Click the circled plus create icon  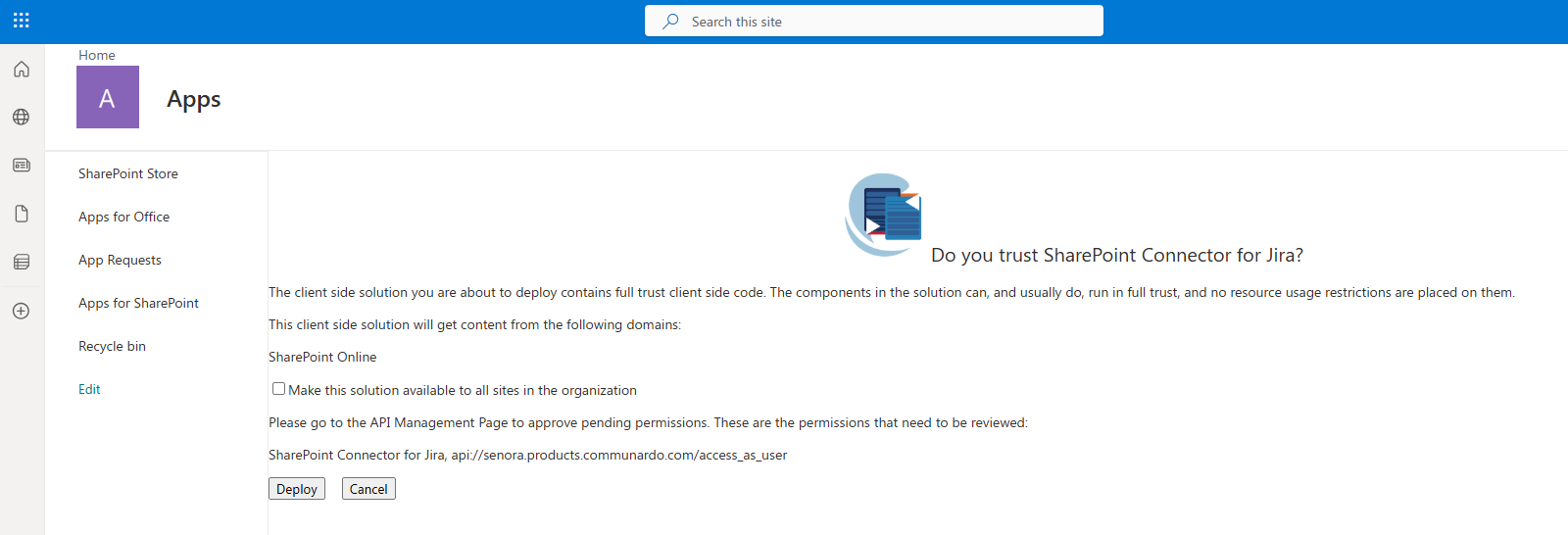click(22, 311)
